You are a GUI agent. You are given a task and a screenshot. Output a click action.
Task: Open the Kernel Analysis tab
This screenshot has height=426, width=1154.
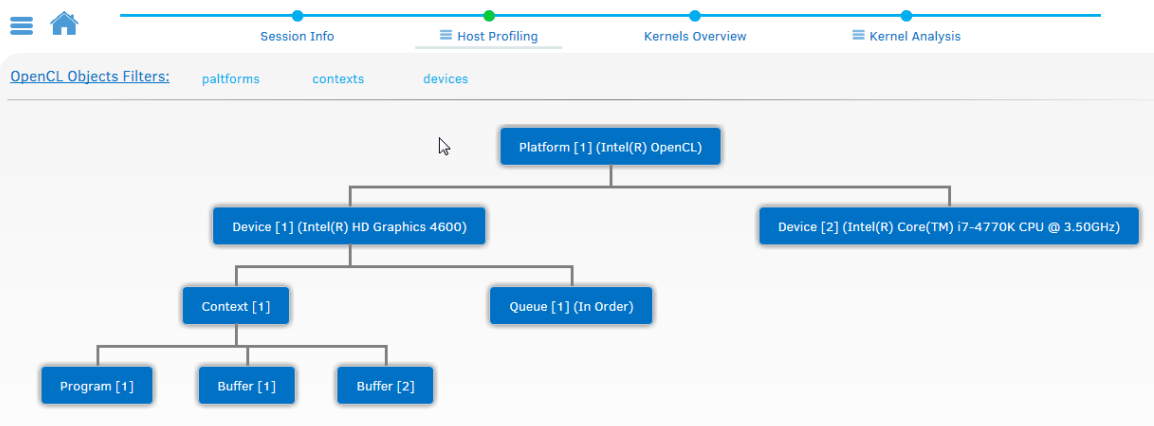906,36
